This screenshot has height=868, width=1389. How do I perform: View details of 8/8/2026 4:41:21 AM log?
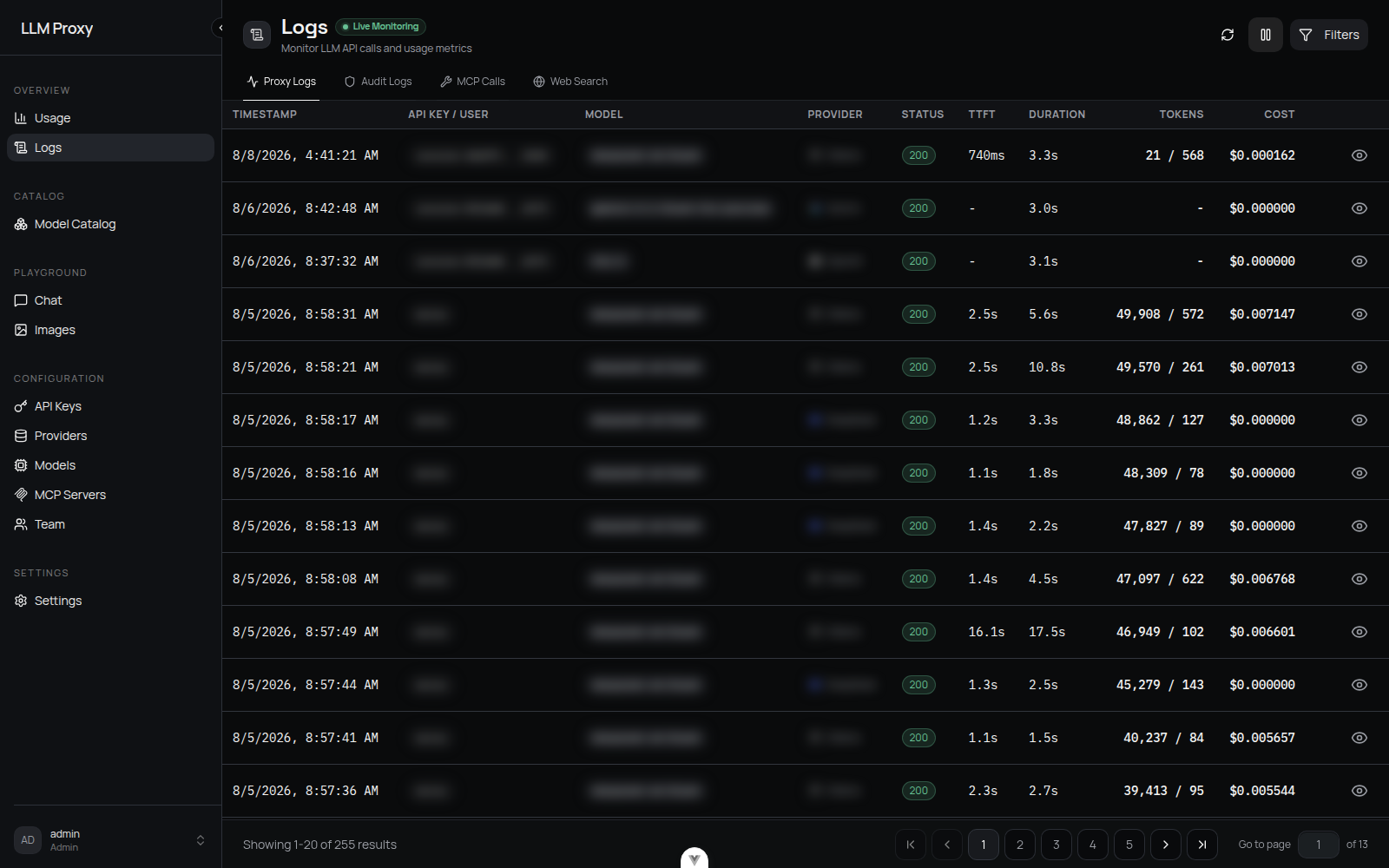pos(1359,155)
